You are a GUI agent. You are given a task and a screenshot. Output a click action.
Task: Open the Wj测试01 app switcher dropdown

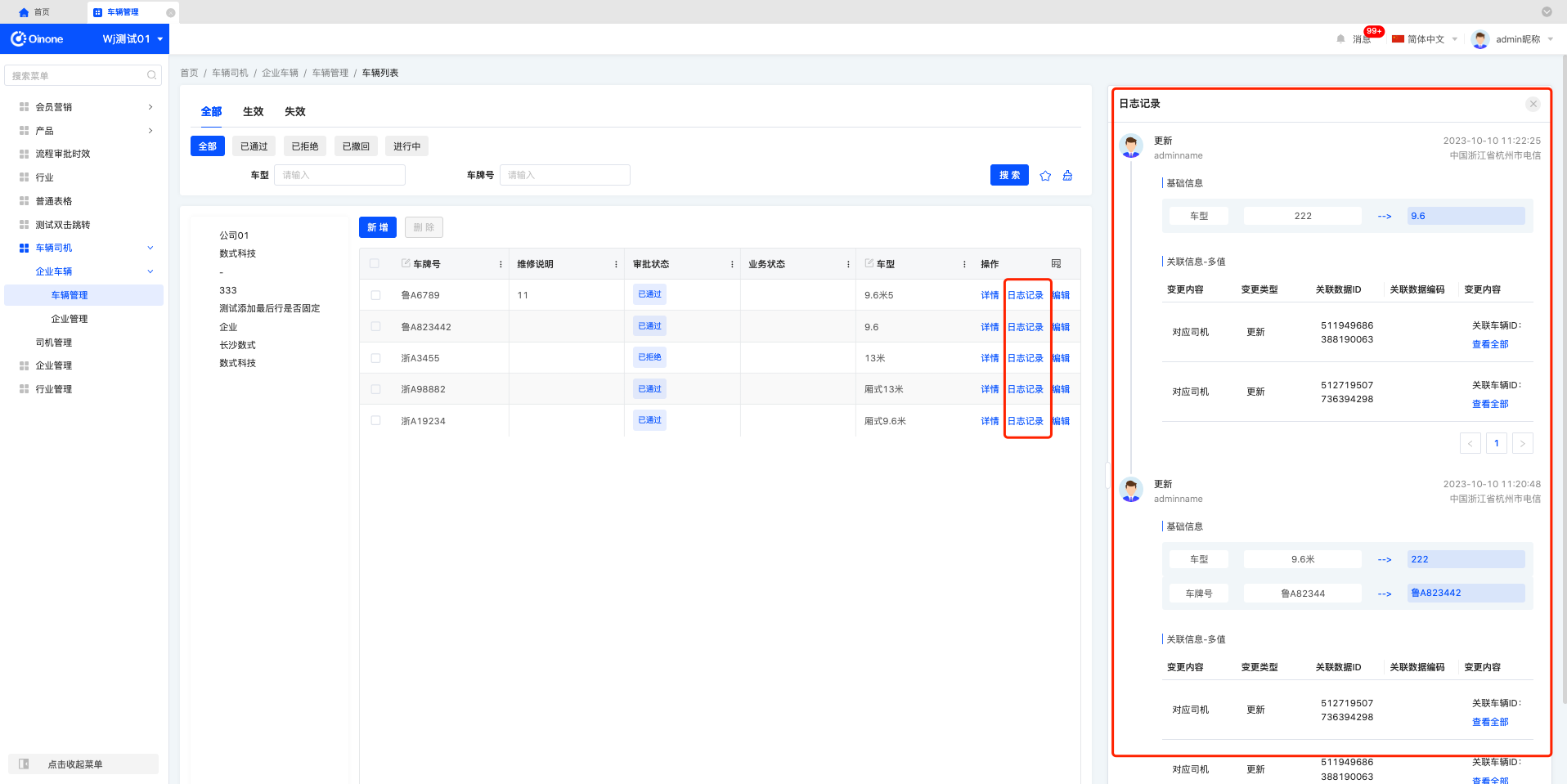tap(132, 38)
